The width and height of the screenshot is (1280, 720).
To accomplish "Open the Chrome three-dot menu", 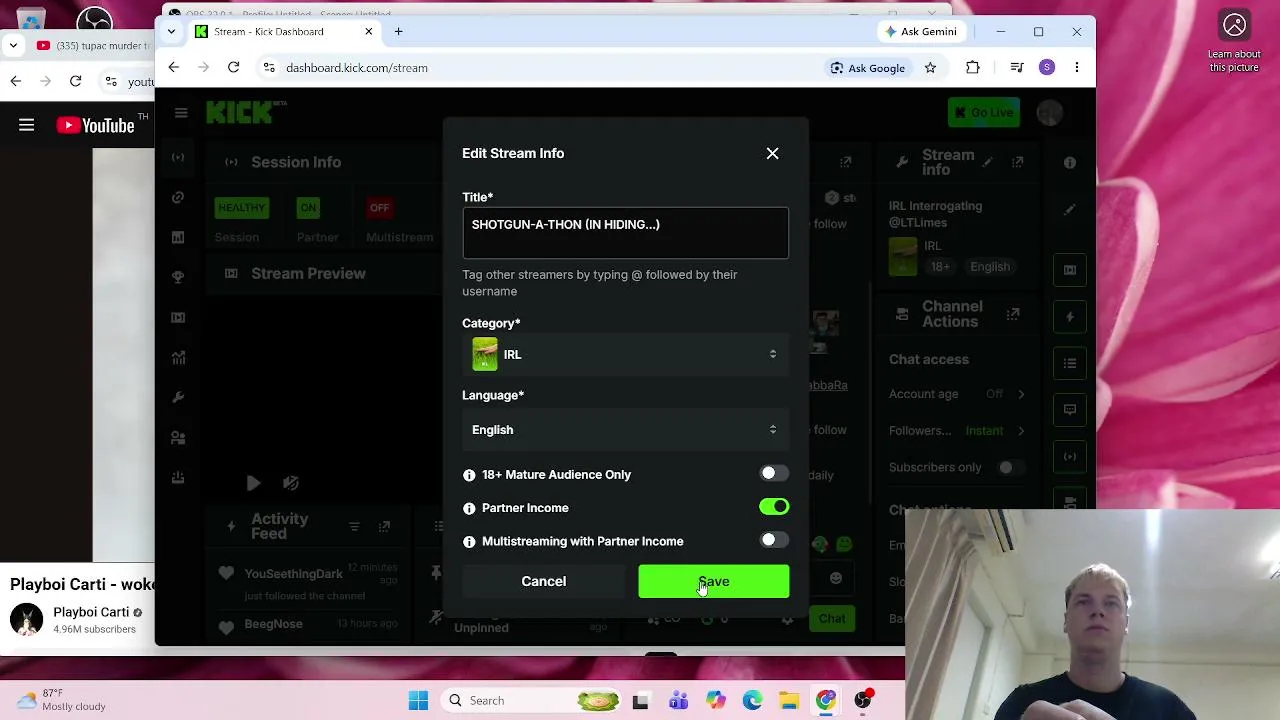I will (x=1076, y=68).
